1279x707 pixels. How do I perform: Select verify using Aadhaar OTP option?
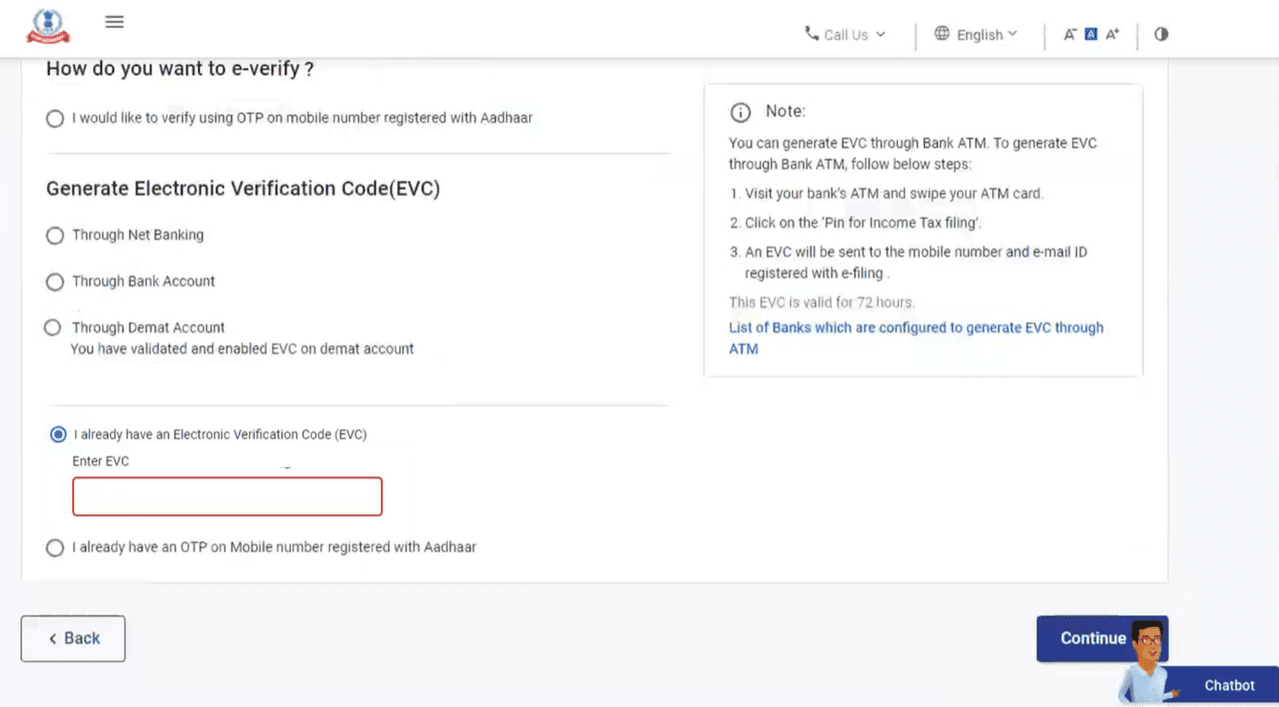click(55, 119)
